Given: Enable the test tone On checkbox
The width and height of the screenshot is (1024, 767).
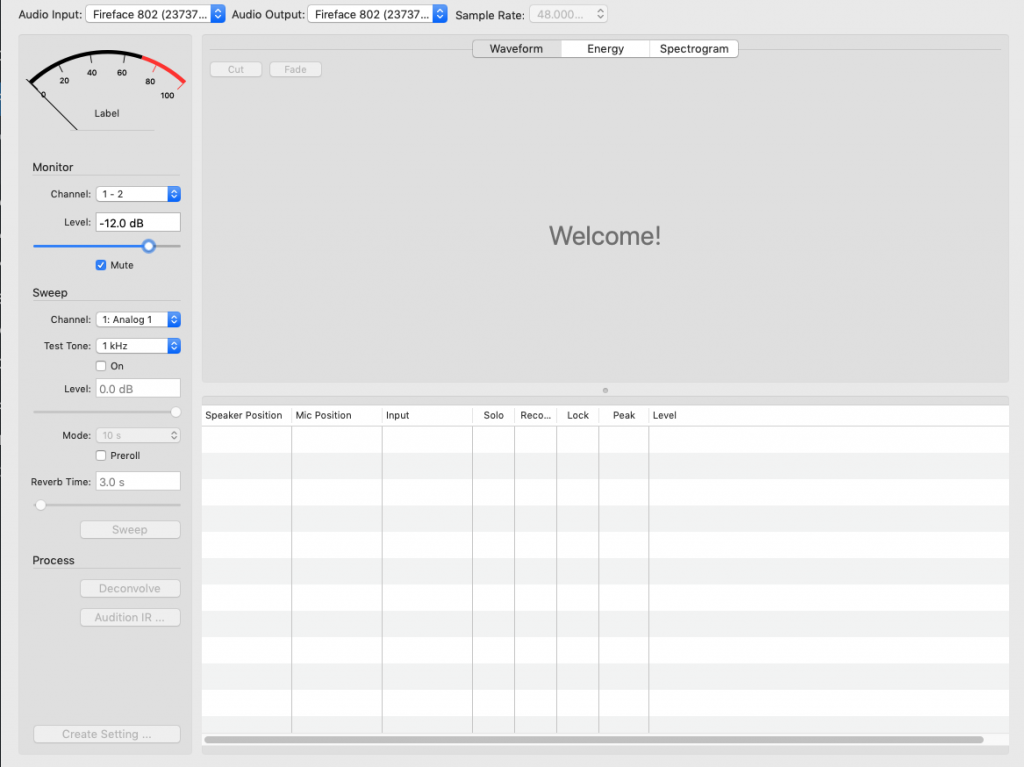Looking at the screenshot, I should 101,366.
